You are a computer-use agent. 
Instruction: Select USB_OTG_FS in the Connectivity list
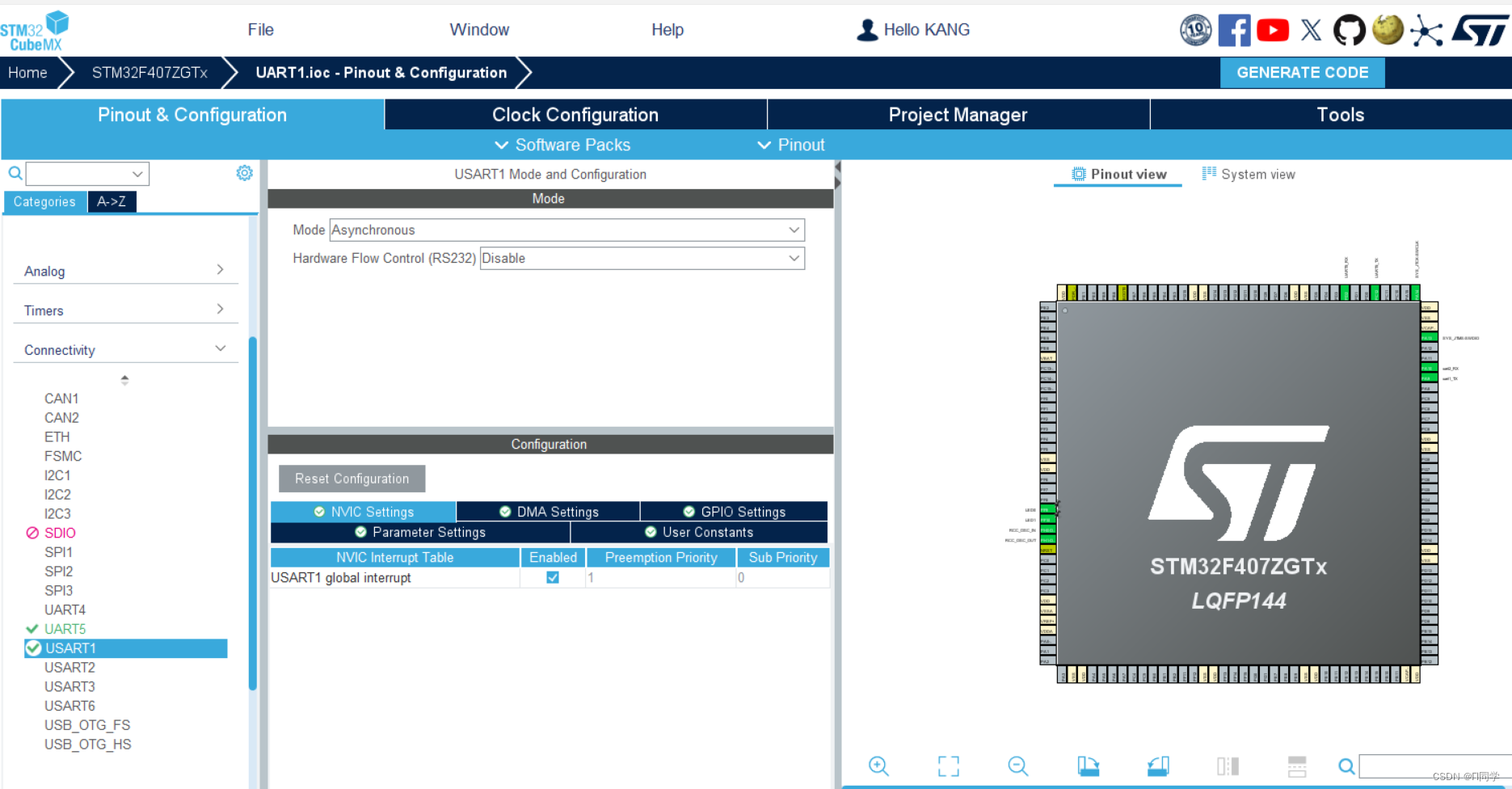87,725
